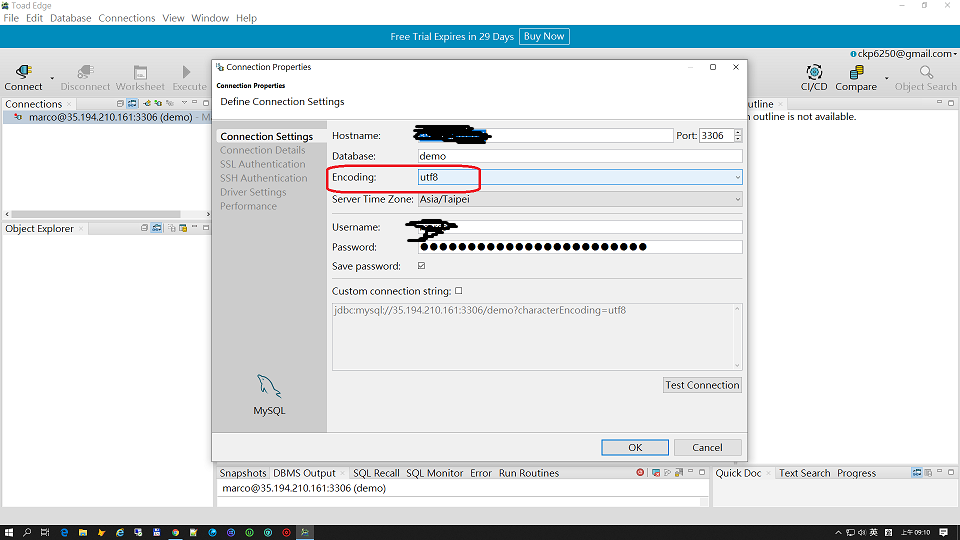Switch to the SQL Monitor tab
This screenshot has height=540, width=960.
(x=435, y=473)
